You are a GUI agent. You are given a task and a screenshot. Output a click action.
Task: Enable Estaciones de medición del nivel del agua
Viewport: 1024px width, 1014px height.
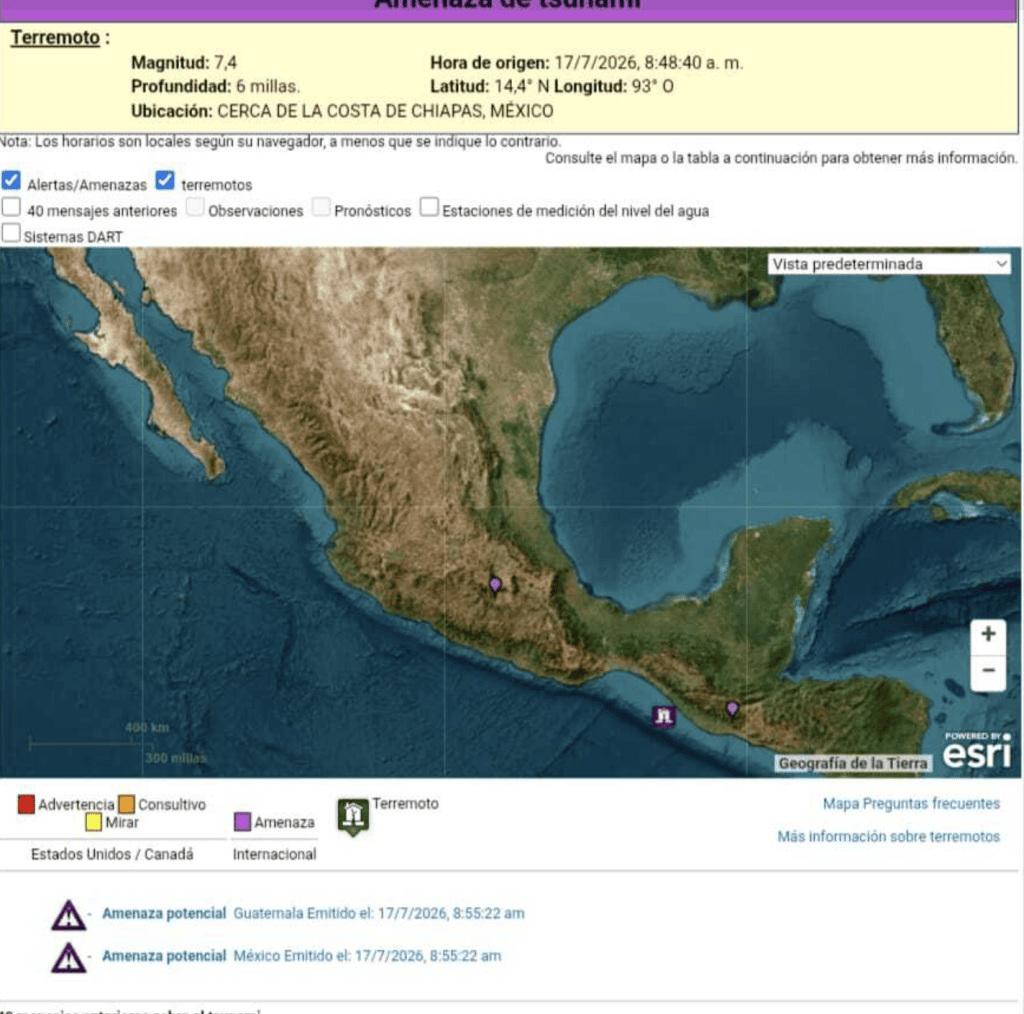click(429, 207)
